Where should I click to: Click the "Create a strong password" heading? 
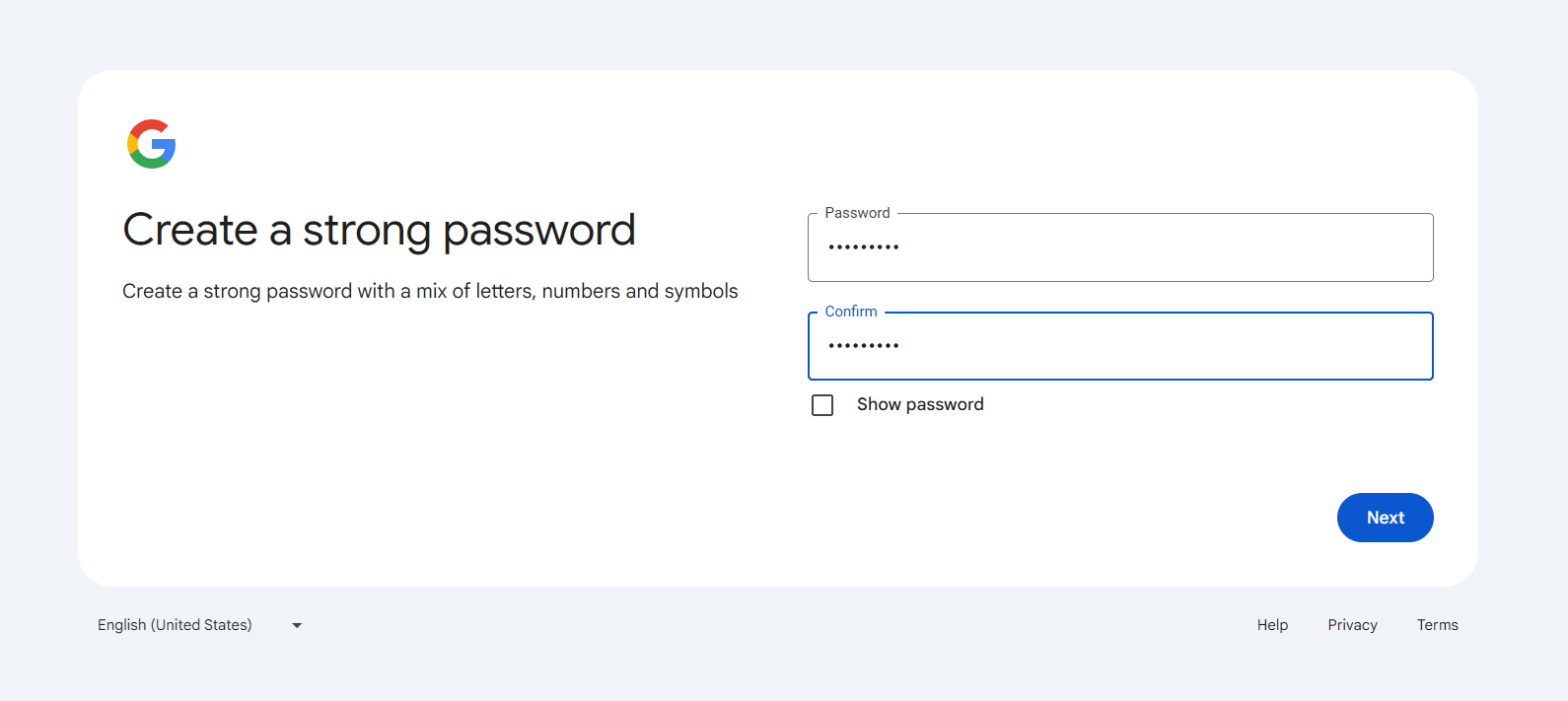point(379,230)
